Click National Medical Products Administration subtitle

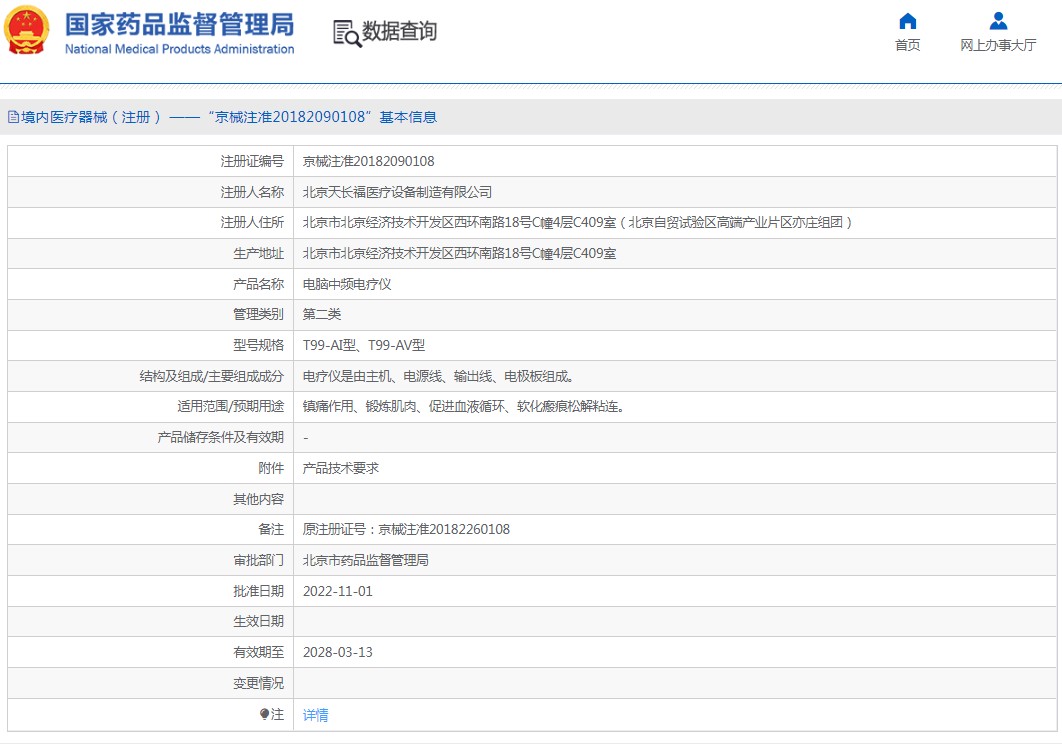point(179,49)
